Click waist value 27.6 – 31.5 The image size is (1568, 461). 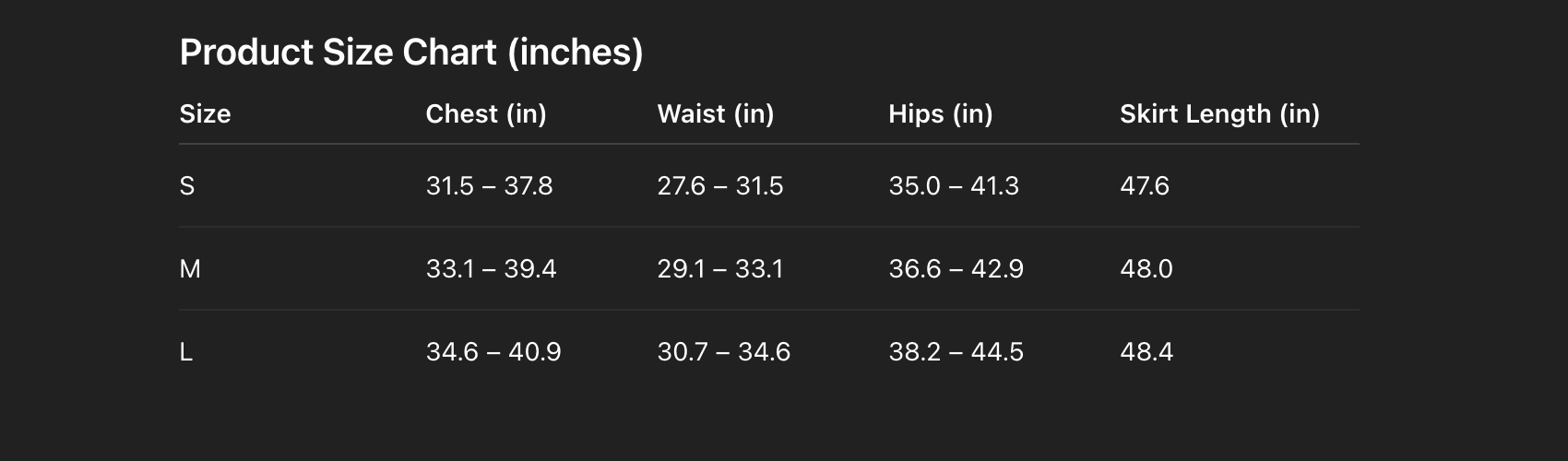(720, 186)
